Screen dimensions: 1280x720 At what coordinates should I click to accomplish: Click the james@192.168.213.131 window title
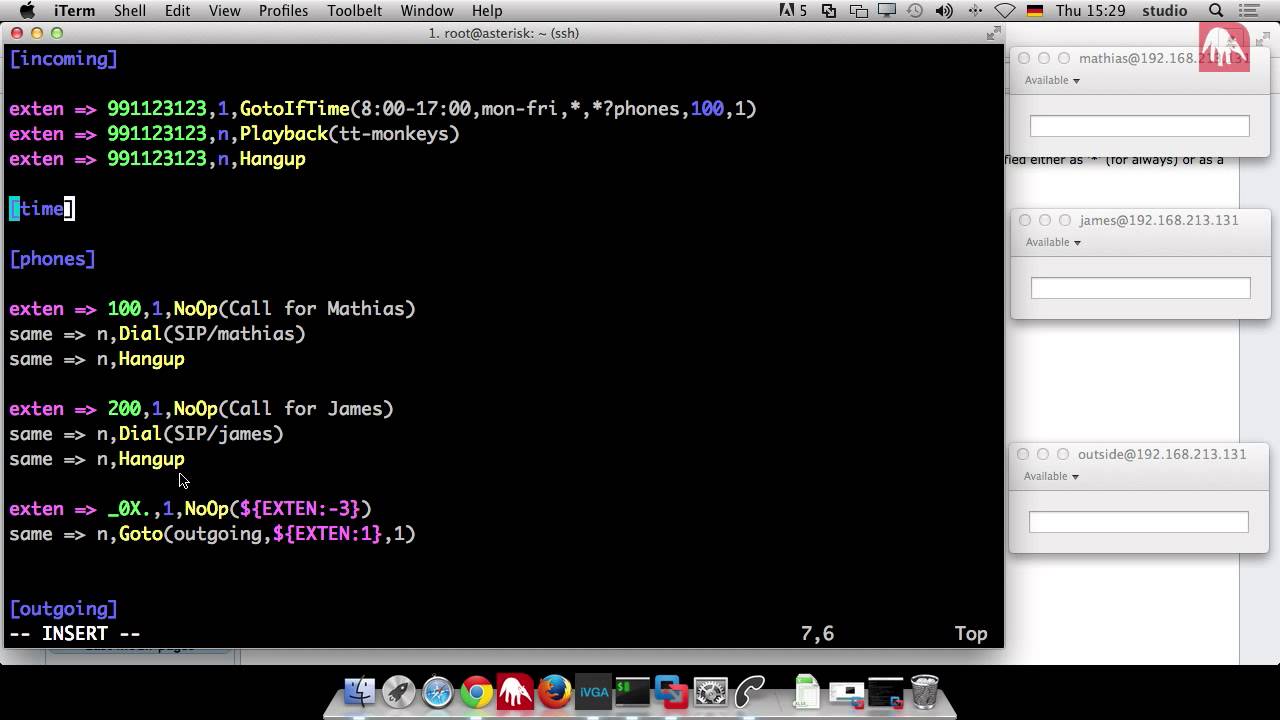tap(1159, 220)
